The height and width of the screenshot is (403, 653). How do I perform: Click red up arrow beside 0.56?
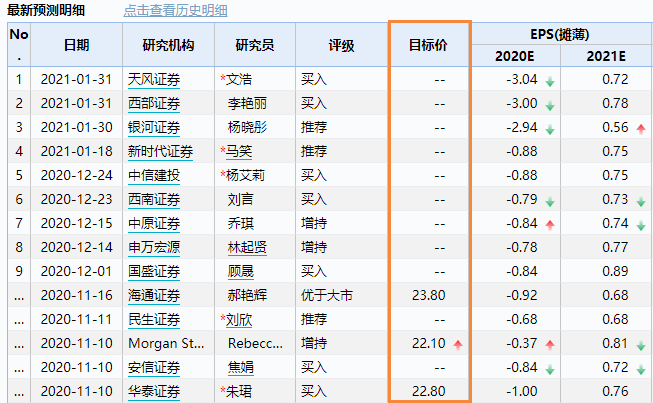tap(641, 129)
